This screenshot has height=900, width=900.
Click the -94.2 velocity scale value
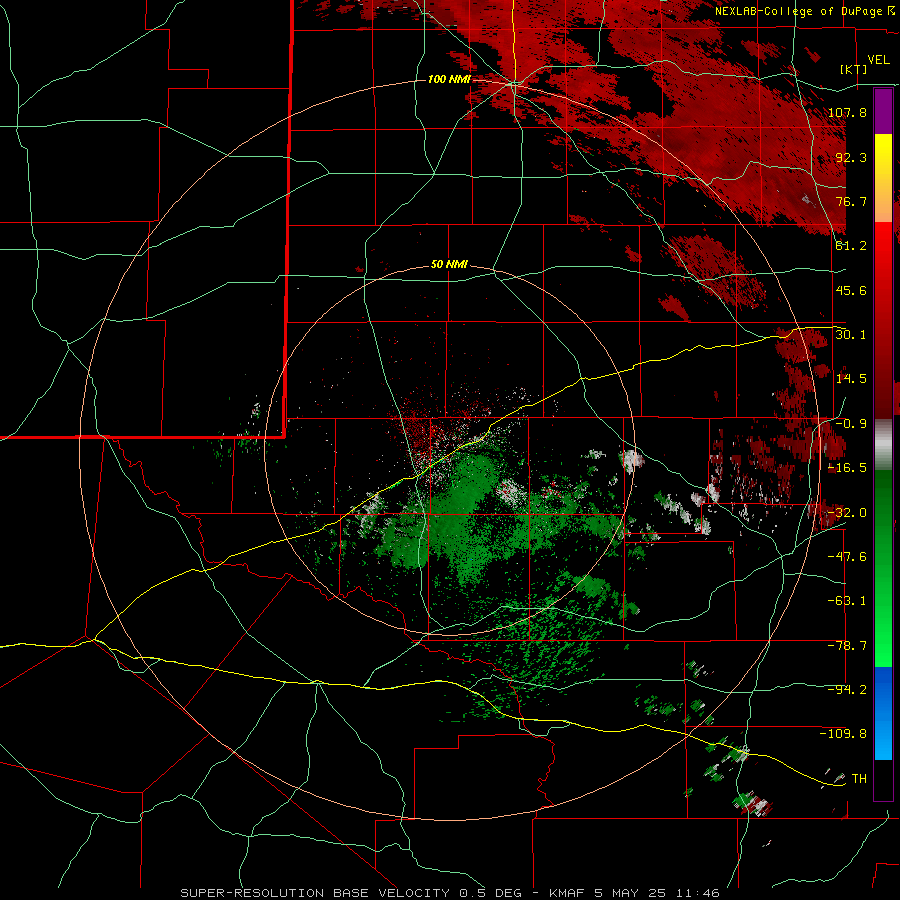(x=847, y=690)
